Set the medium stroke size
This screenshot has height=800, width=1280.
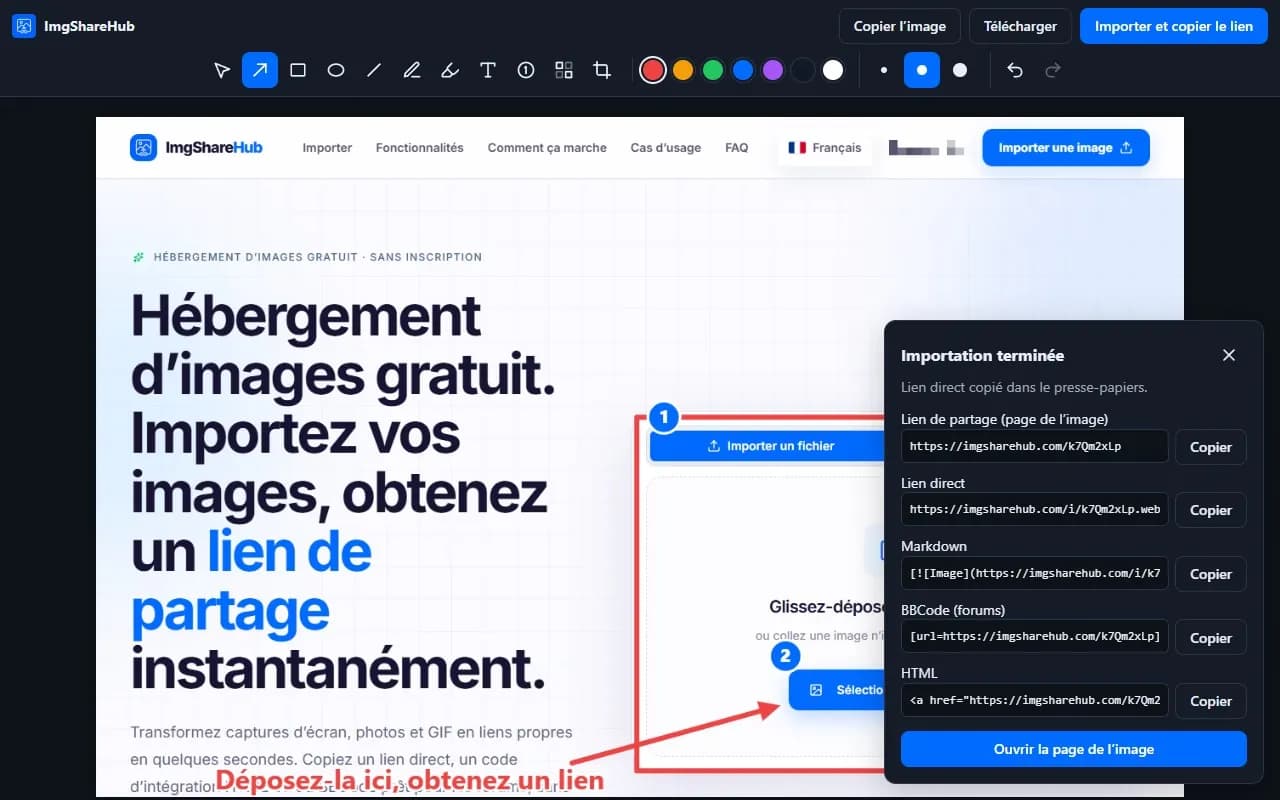coord(922,70)
